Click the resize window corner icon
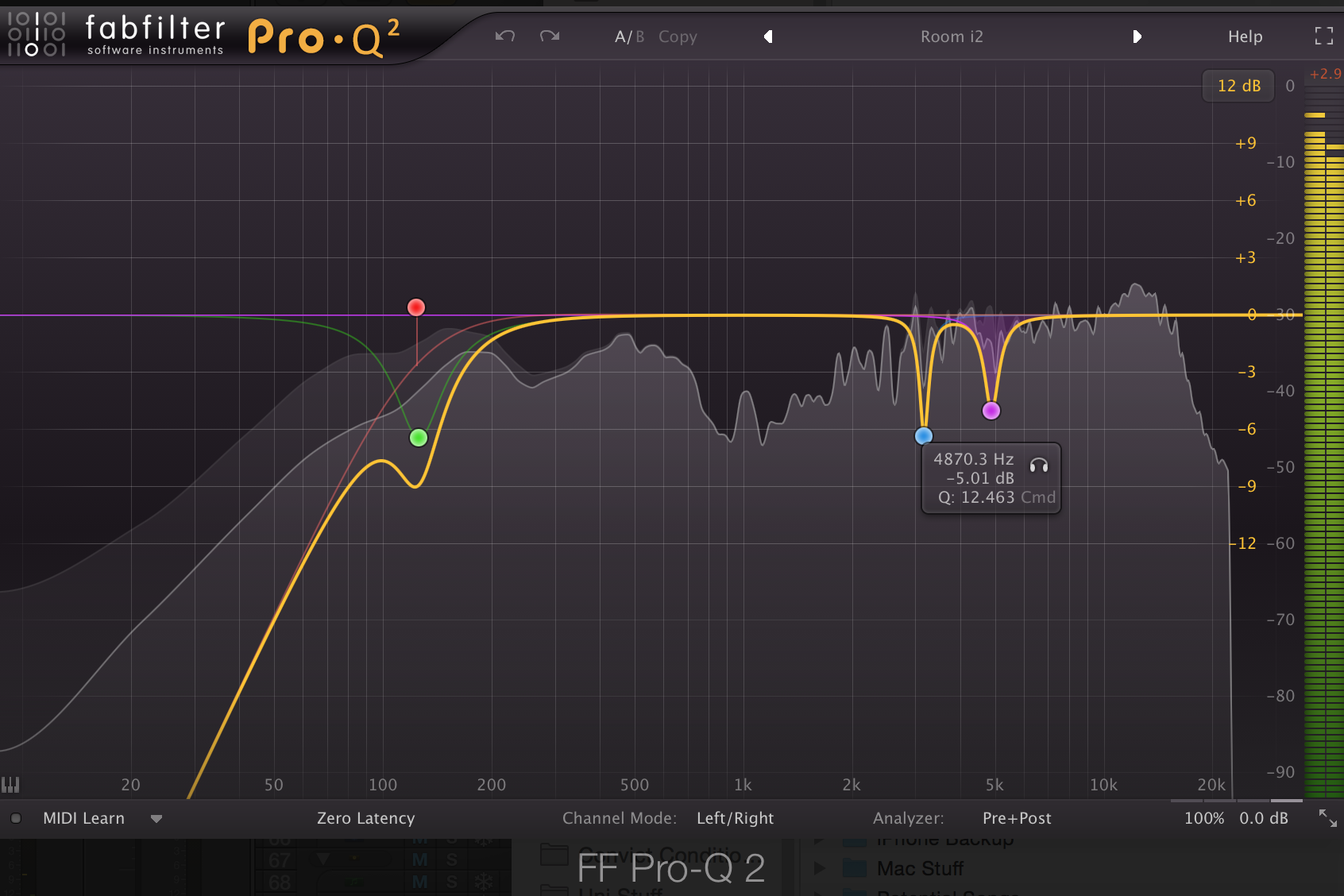 point(1327,817)
